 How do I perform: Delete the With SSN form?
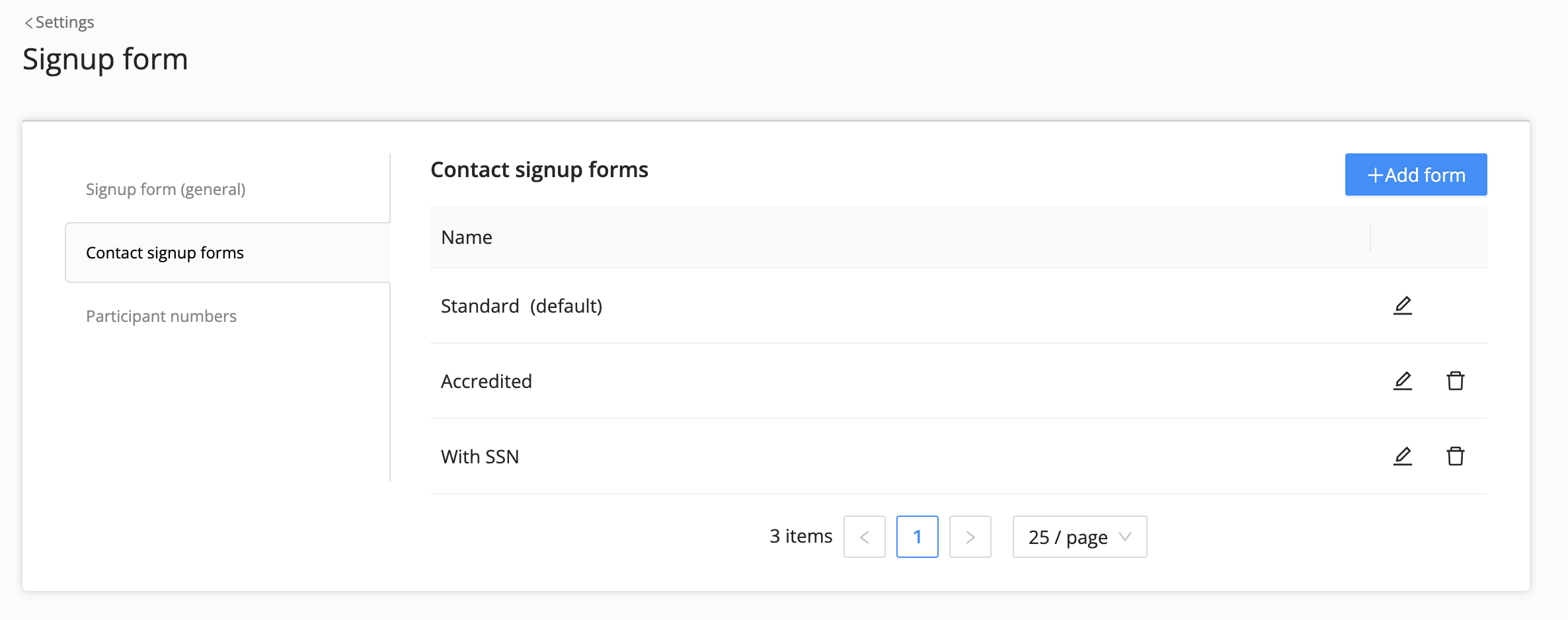pyautogui.click(x=1455, y=456)
